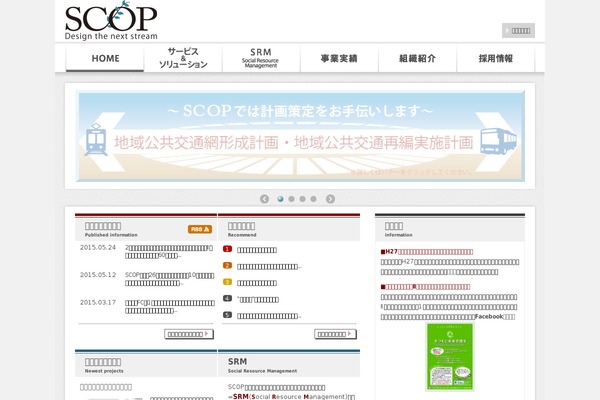
Task: Open recommended item number 3
Action: (x=257, y=283)
